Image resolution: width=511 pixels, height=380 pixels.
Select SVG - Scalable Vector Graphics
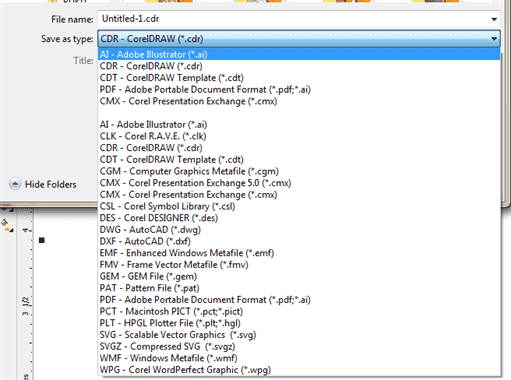click(x=299, y=334)
